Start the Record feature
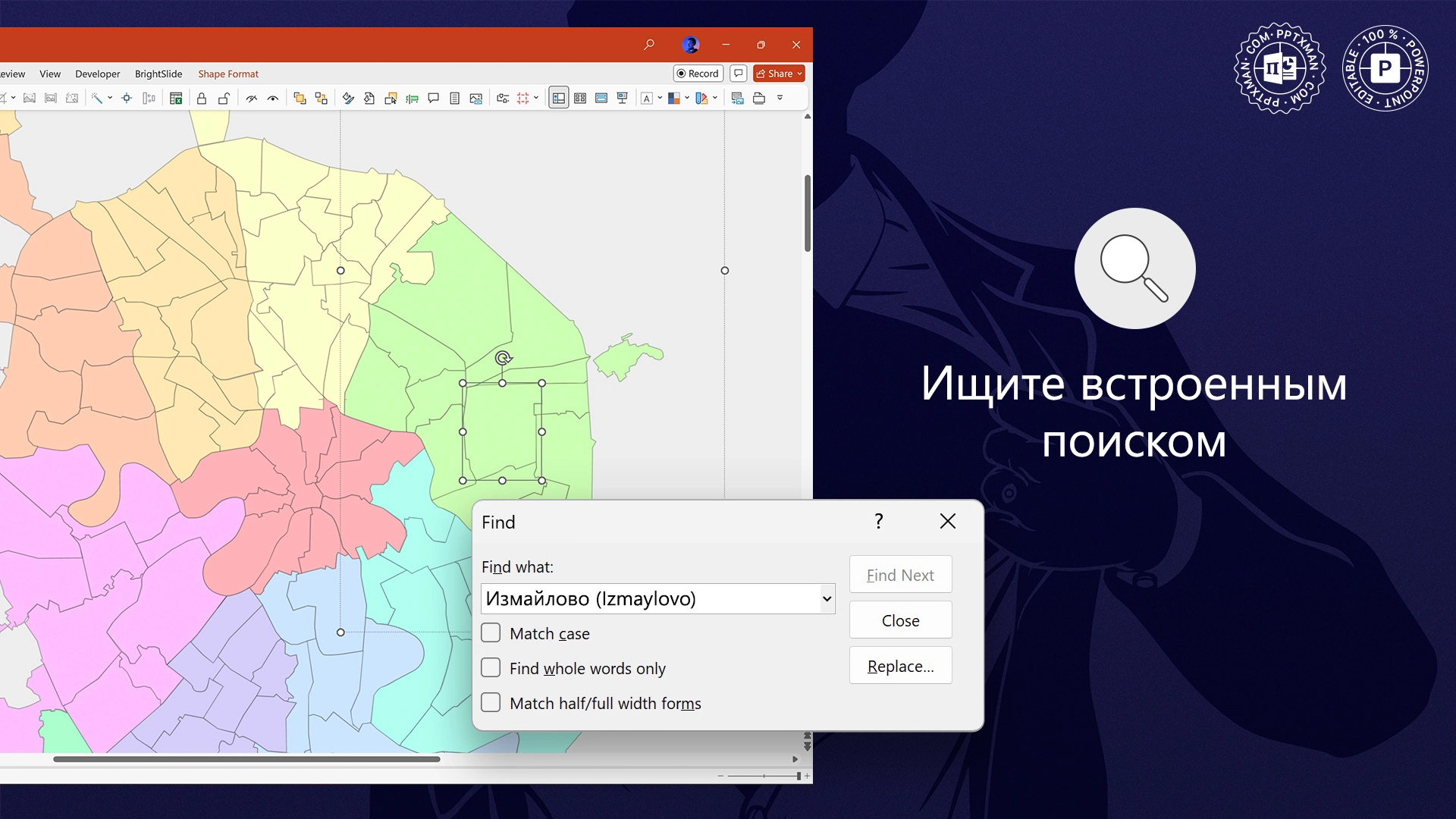 click(697, 73)
